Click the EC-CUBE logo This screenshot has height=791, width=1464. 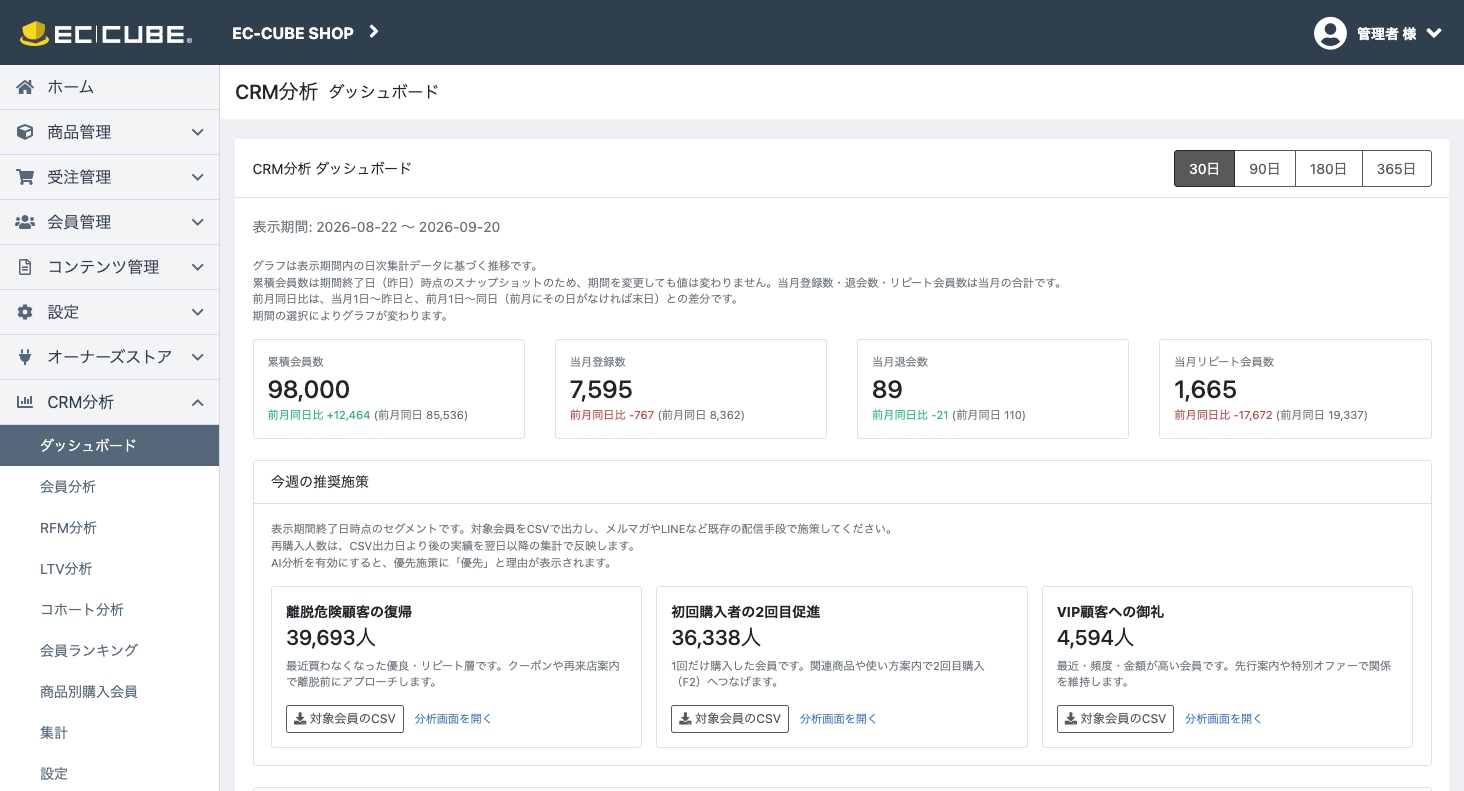point(106,33)
